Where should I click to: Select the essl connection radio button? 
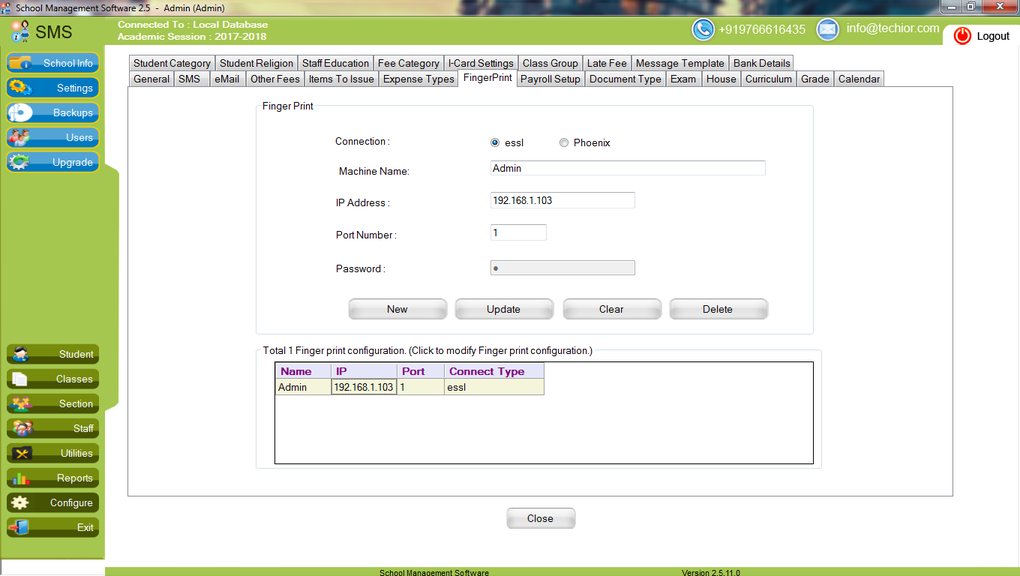coord(495,142)
